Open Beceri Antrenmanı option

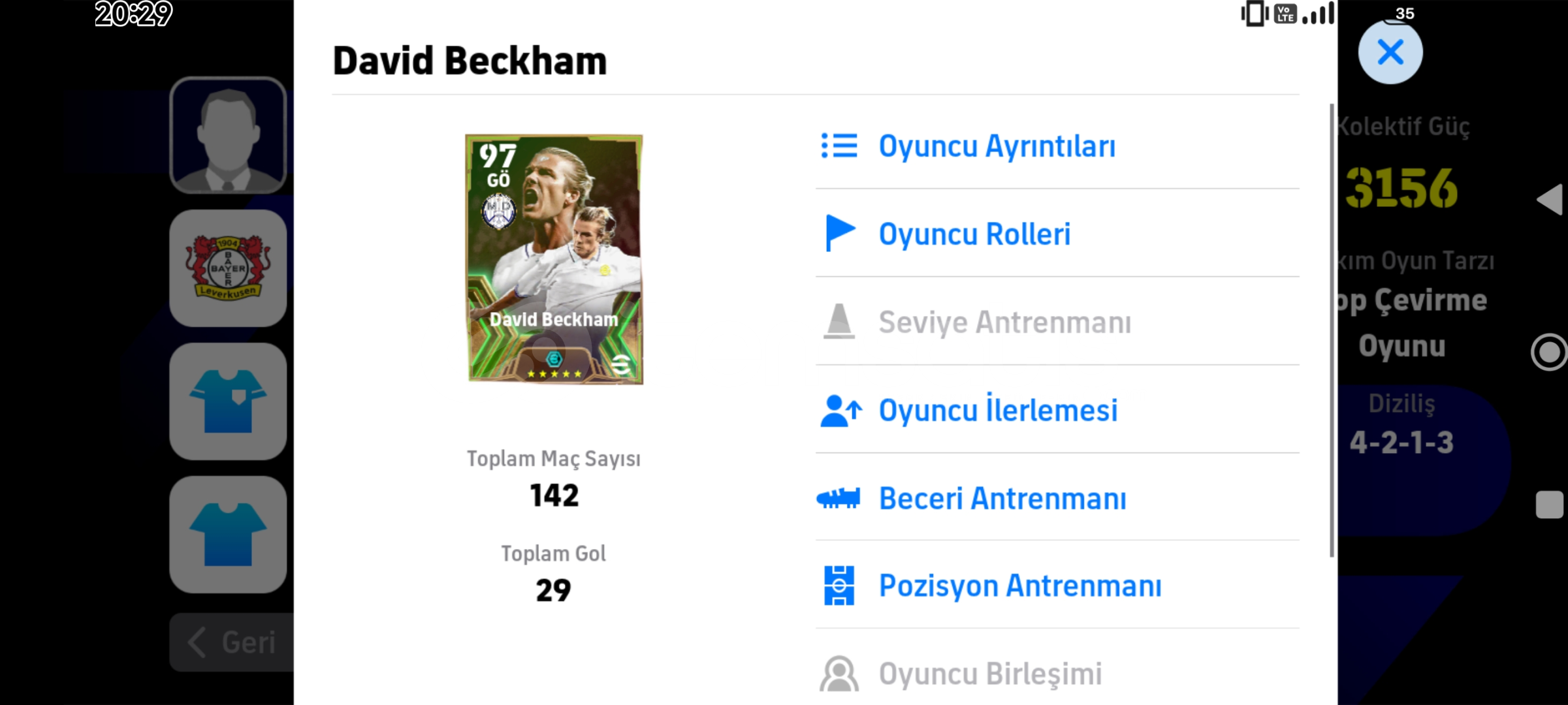pyautogui.click(x=1057, y=498)
